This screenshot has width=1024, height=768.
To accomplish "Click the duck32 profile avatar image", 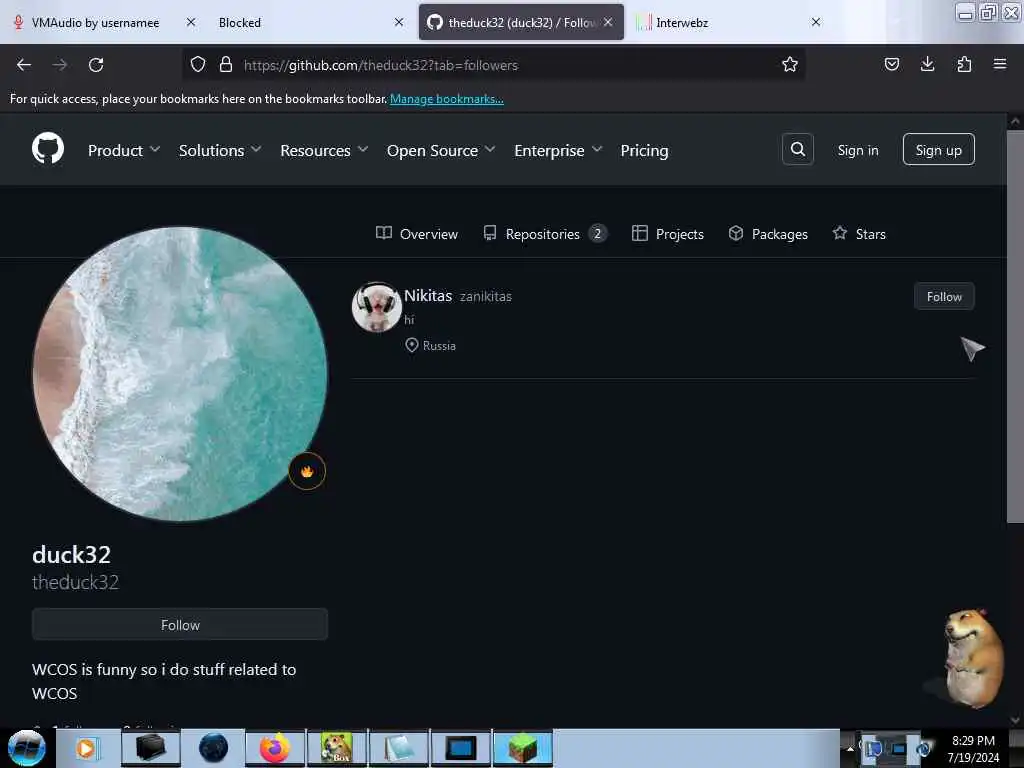I will pyautogui.click(x=180, y=374).
